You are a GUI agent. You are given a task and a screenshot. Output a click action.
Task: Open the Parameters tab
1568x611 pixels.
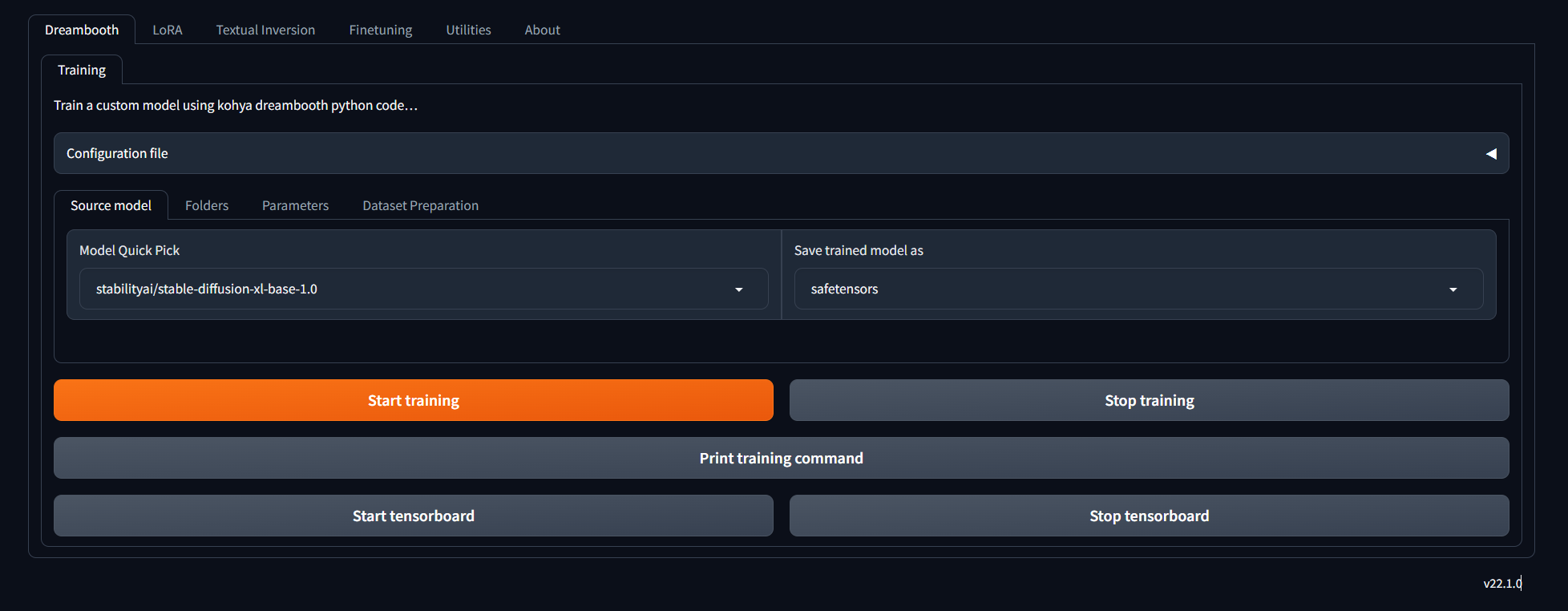pos(295,205)
